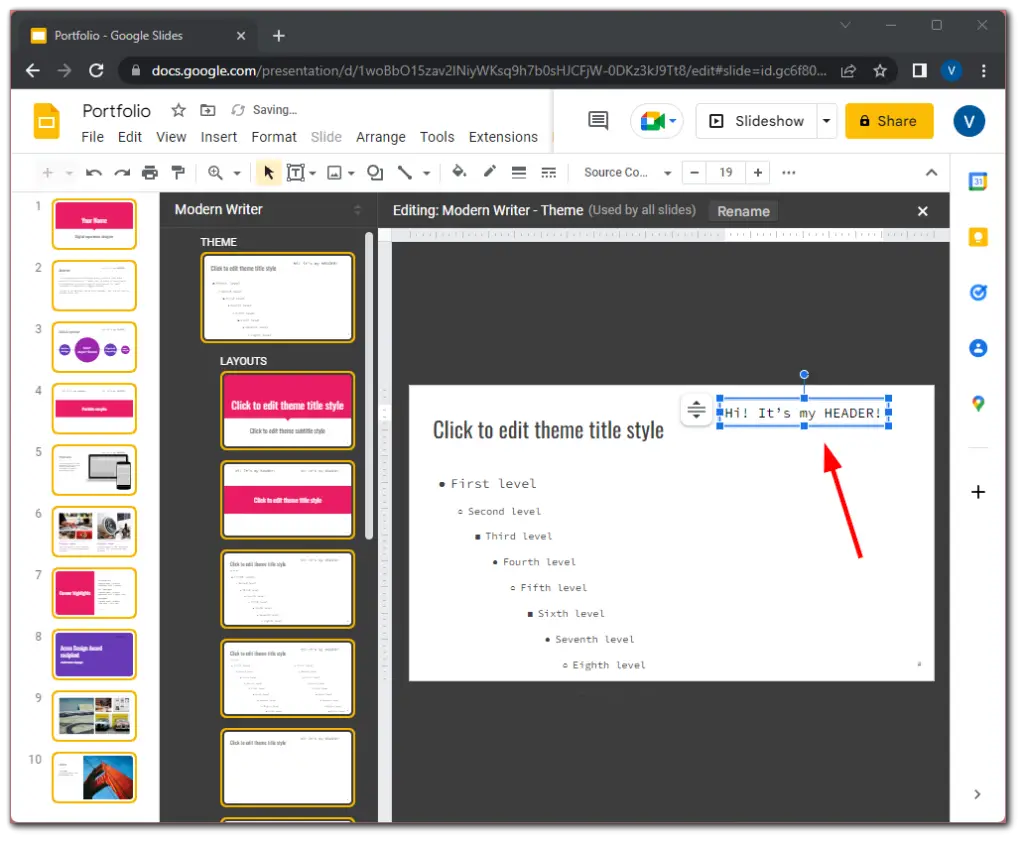
Task: Open the Extensions menu
Action: 503,137
